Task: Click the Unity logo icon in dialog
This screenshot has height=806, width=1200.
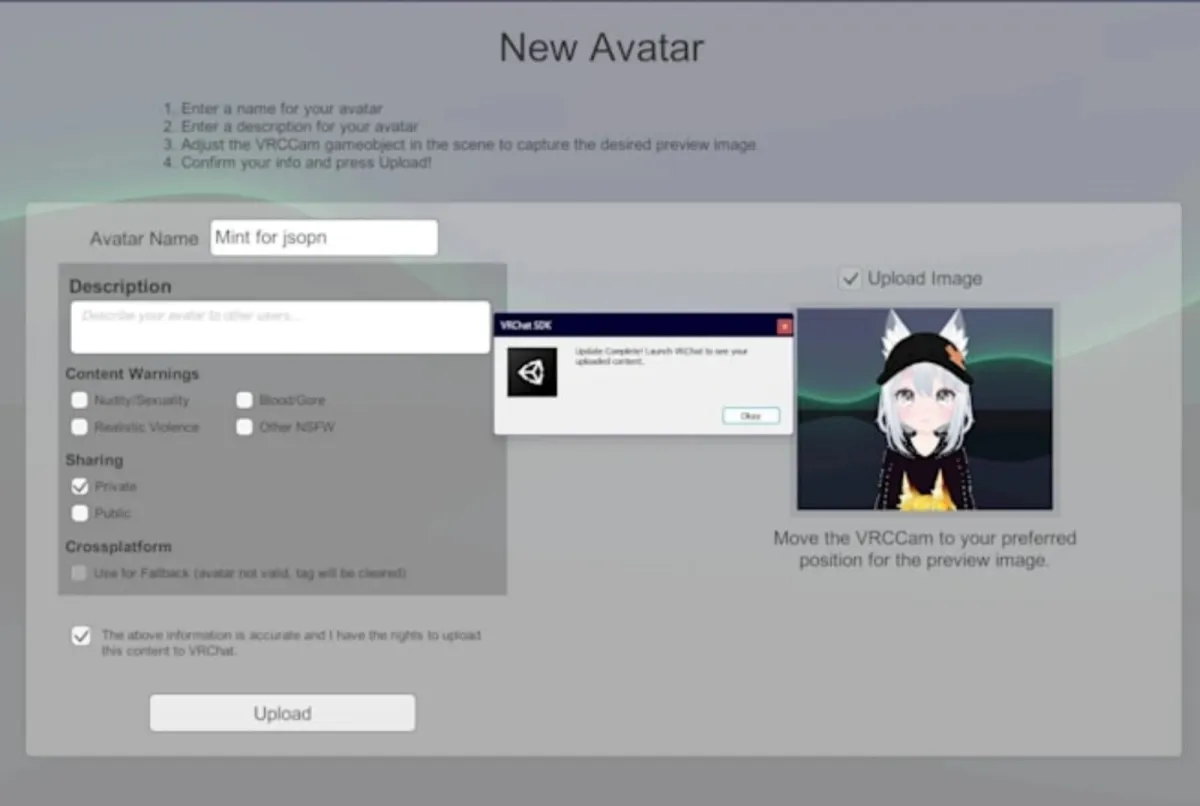Action: [x=532, y=372]
